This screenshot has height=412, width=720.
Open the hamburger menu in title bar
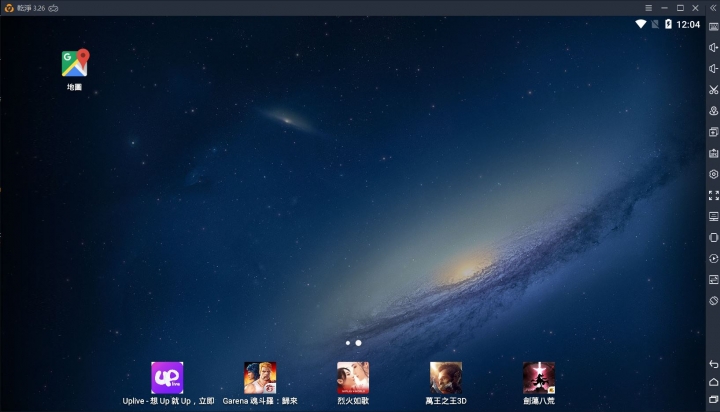648,8
